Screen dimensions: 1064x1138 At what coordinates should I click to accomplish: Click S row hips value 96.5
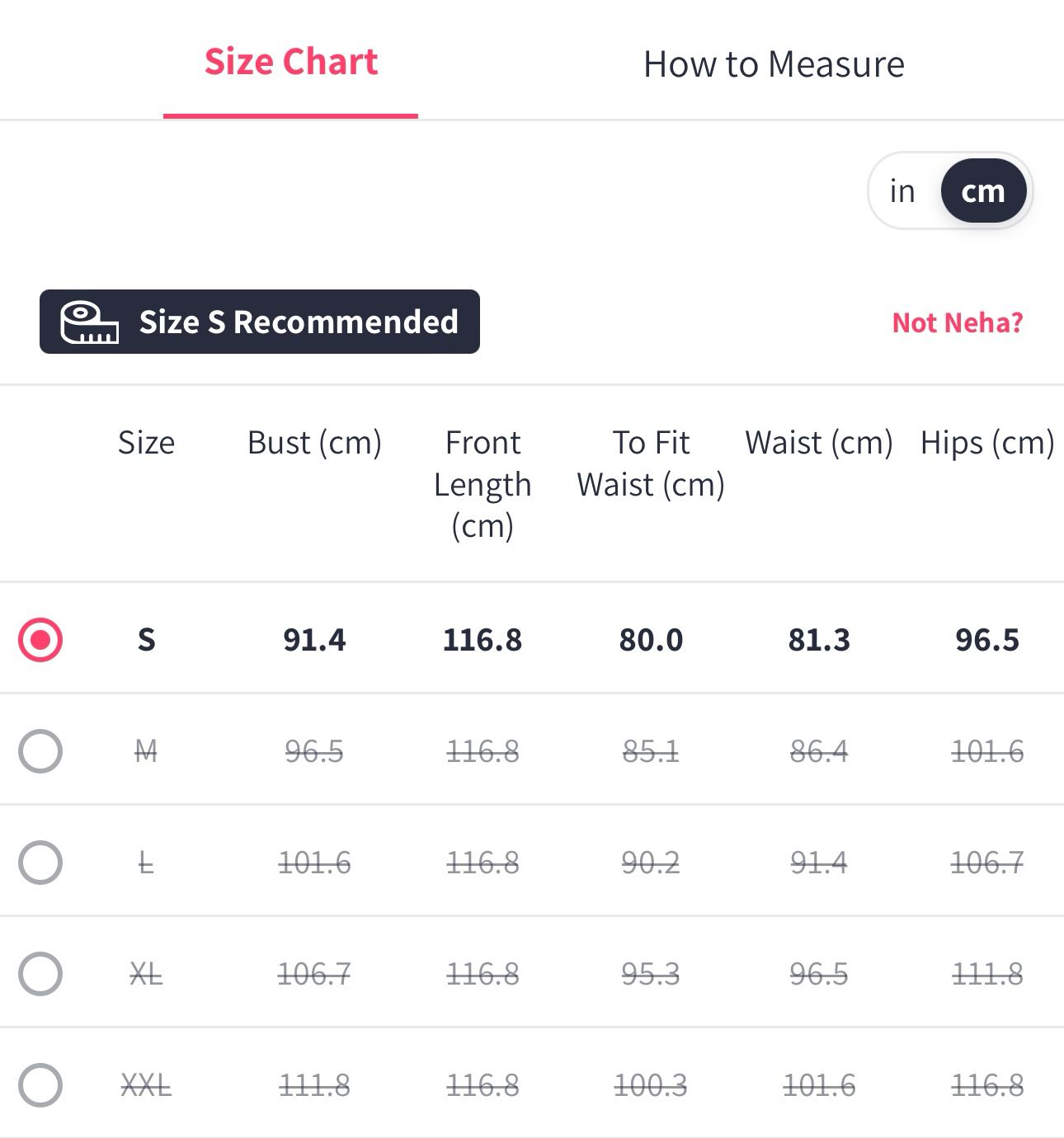987,640
